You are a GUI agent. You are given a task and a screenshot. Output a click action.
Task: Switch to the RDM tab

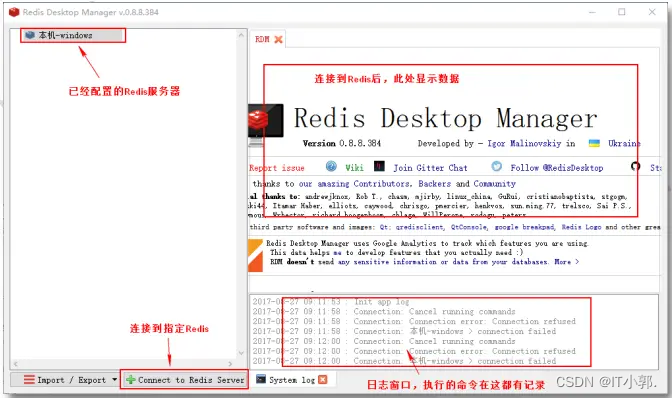click(262, 39)
